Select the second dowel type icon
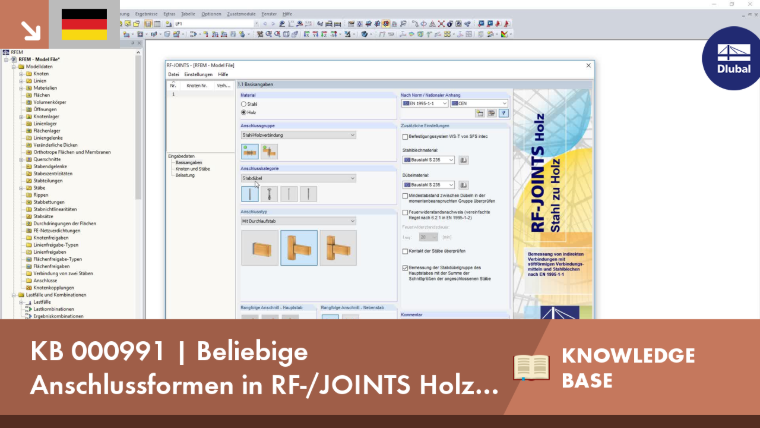 (269, 194)
